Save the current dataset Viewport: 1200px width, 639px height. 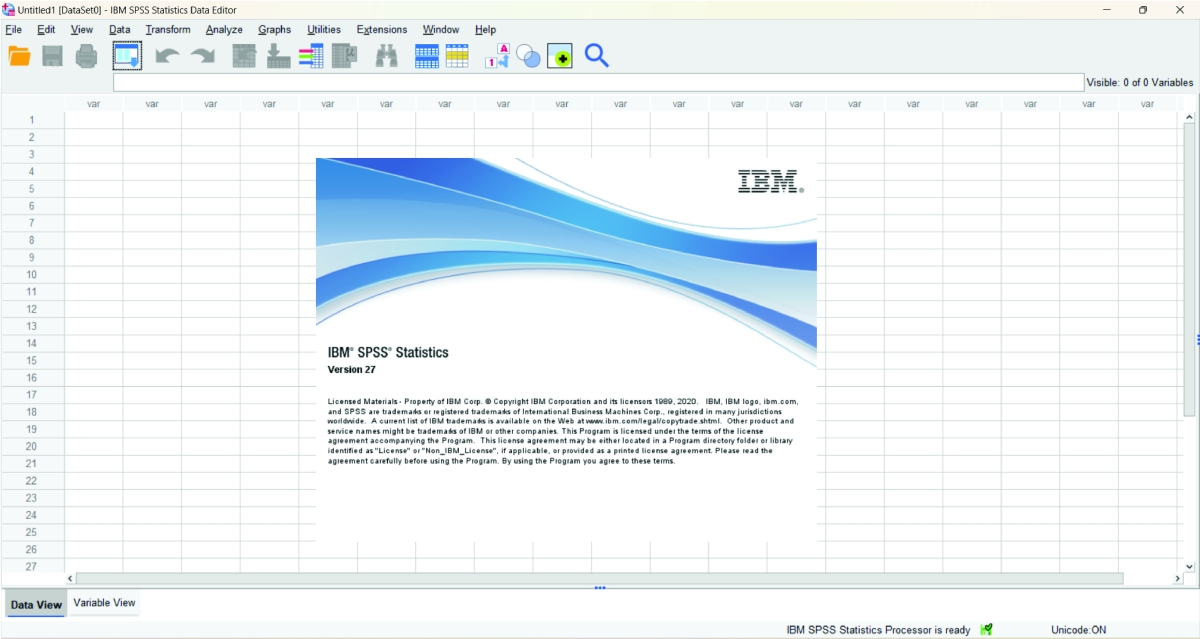pyautogui.click(x=51, y=56)
